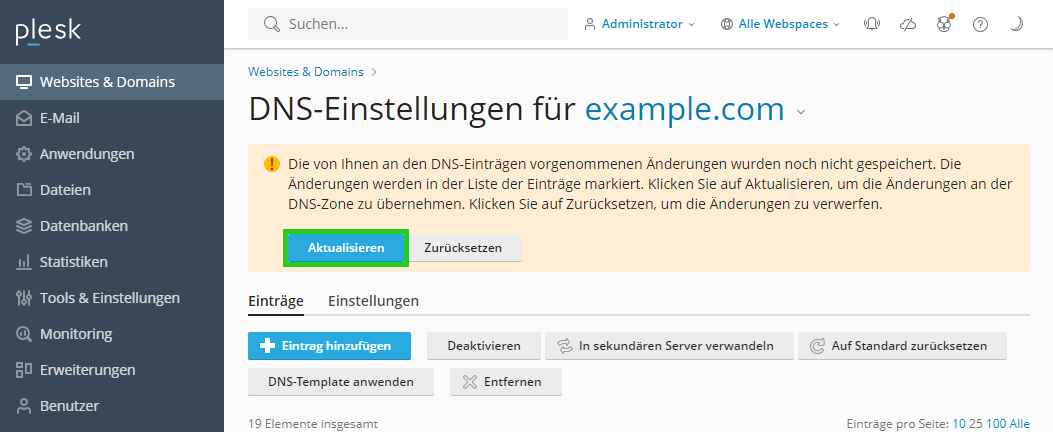Click the Aktualisieren button
1053x432 pixels.
(x=346, y=248)
